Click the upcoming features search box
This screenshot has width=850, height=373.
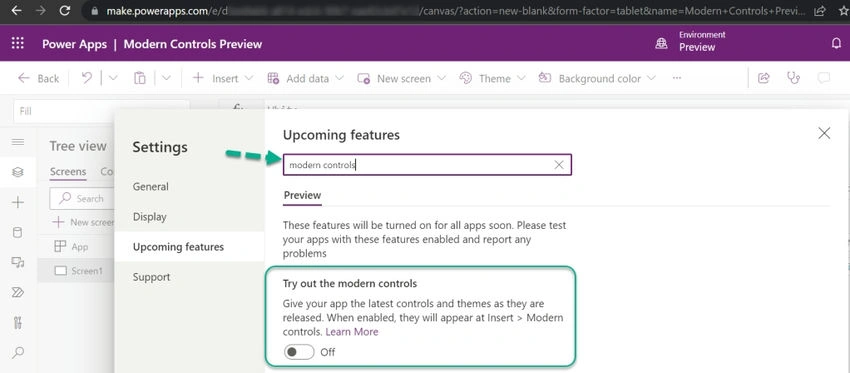(x=427, y=165)
